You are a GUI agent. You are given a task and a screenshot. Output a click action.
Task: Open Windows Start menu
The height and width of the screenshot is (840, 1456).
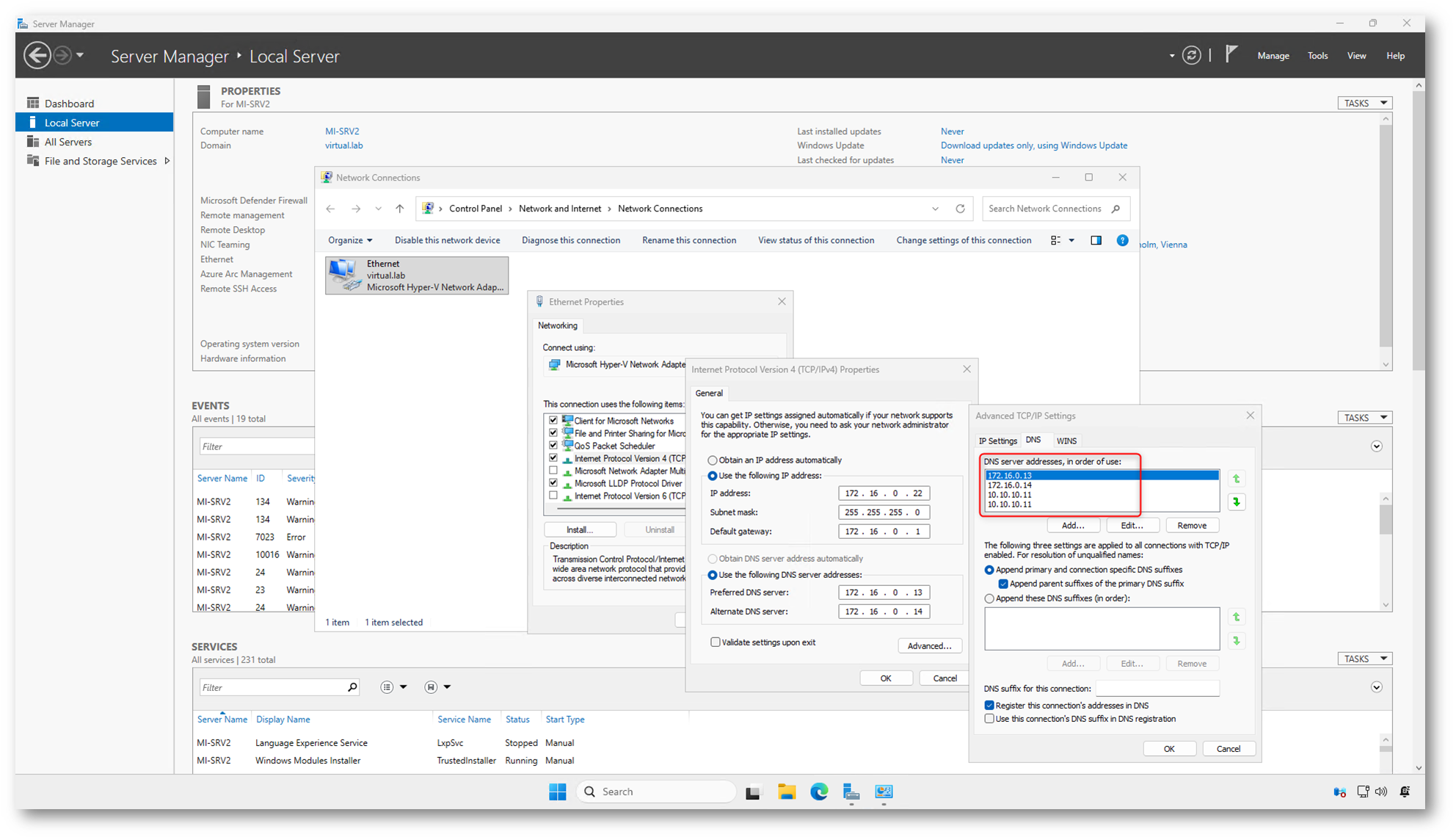558,792
